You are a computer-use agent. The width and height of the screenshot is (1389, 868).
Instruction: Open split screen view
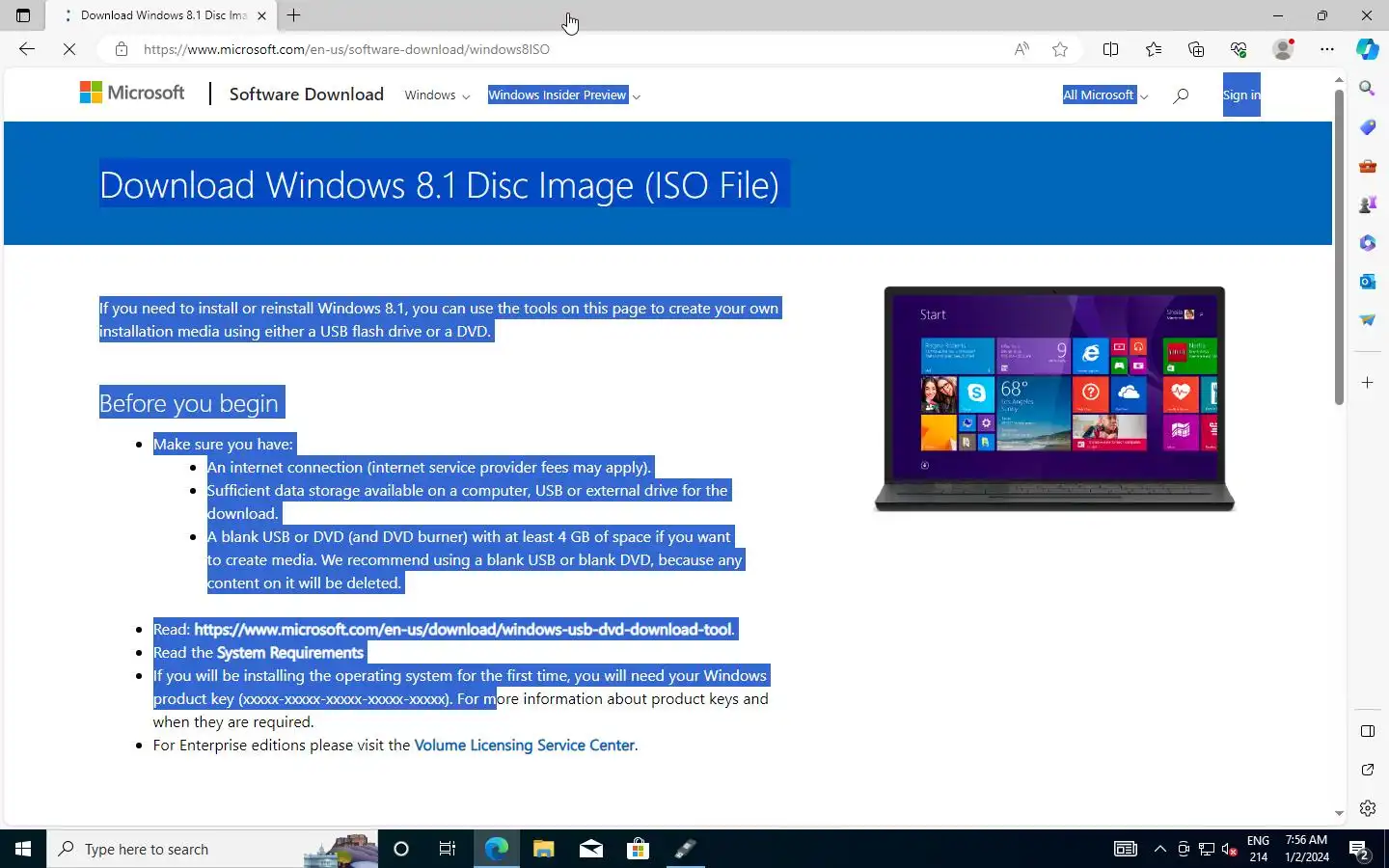tap(1110, 49)
